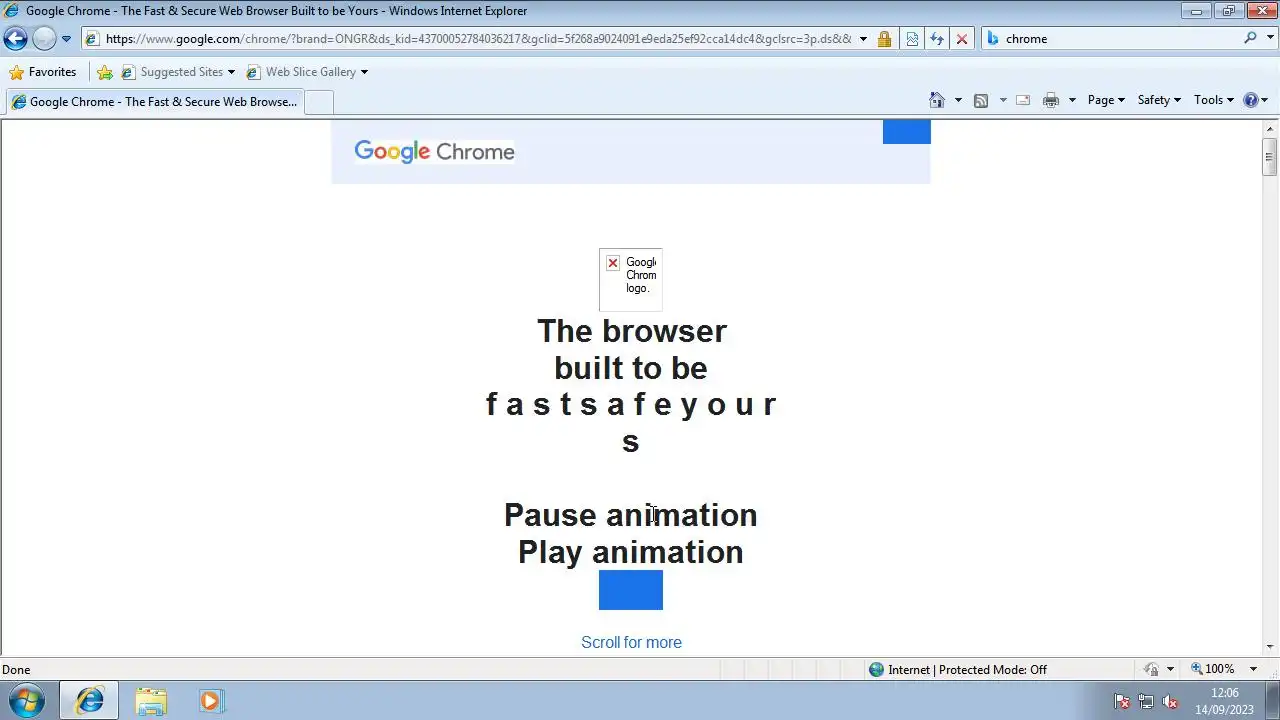Run search with the magnifier icon
The height and width of the screenshot is (720, 1280).
(x=1250, y=38)
